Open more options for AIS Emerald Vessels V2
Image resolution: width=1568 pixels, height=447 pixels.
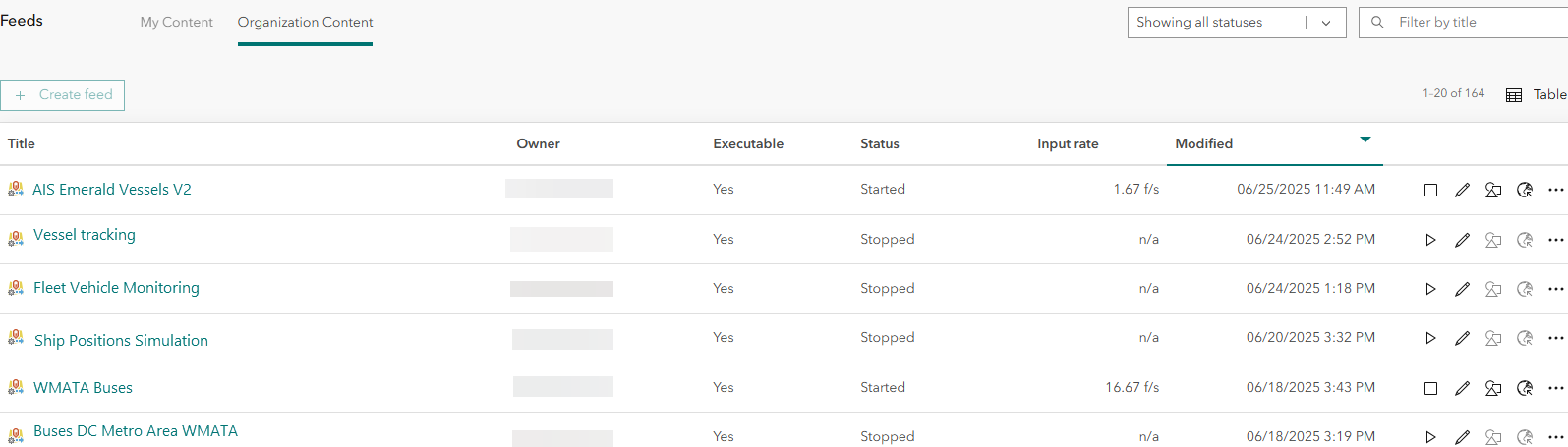tap(1555, 190)
